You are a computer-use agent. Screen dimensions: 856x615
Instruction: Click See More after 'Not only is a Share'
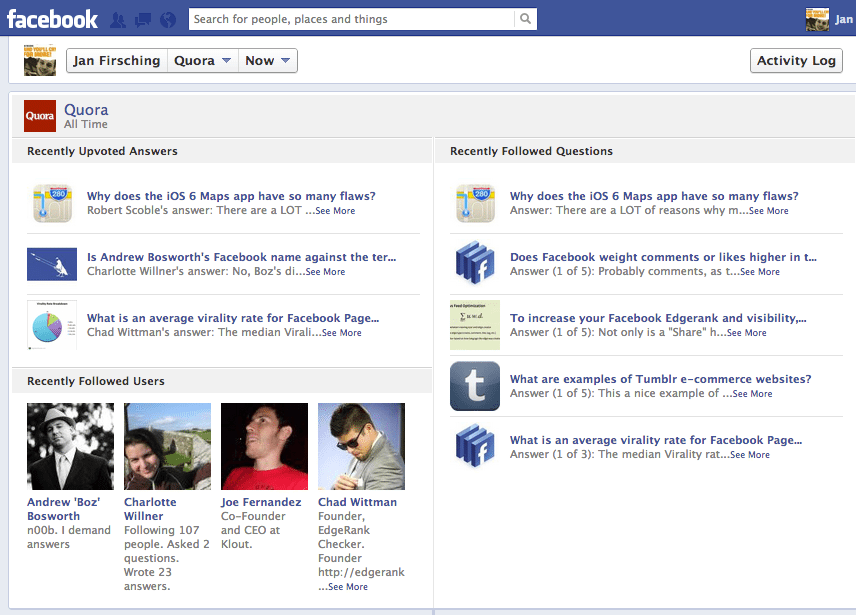[747, 333]
